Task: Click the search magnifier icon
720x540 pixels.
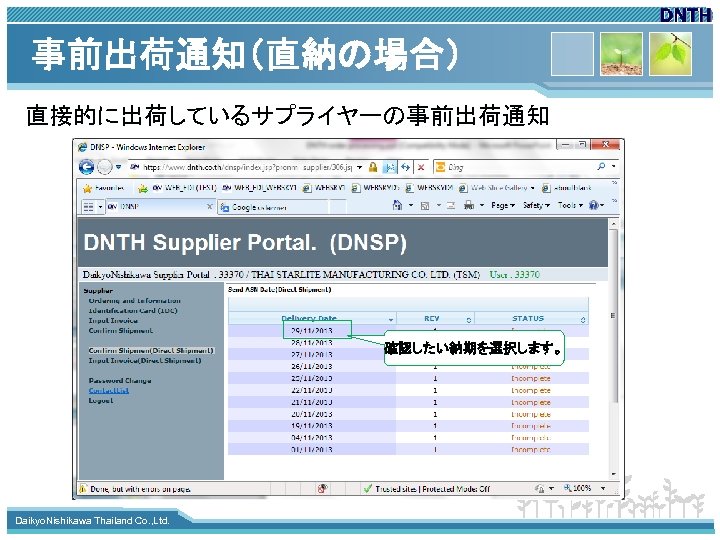Action: click(x=601, y=167)
